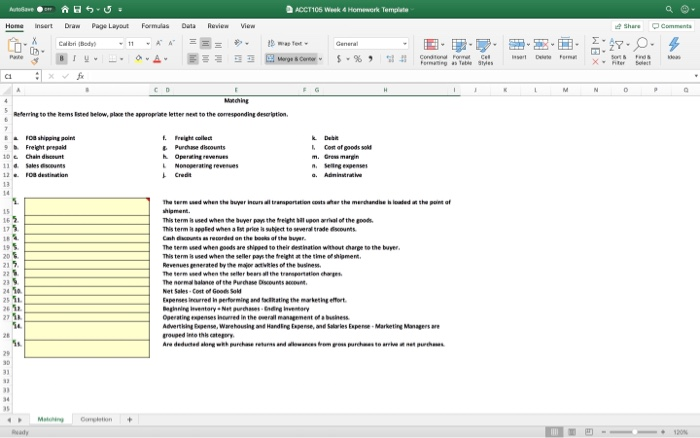Viewport: 700px width, 438px height.
Task: Apply comma style number format
Action: [x=371, y=58]
